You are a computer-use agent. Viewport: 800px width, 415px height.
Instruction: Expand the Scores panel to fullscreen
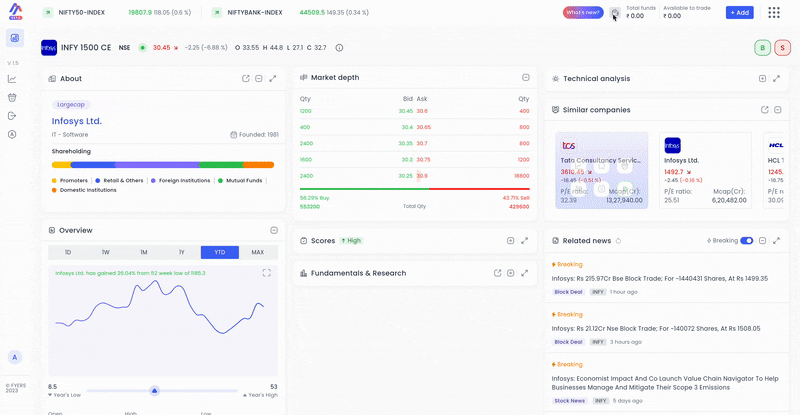tap(524, 240)
